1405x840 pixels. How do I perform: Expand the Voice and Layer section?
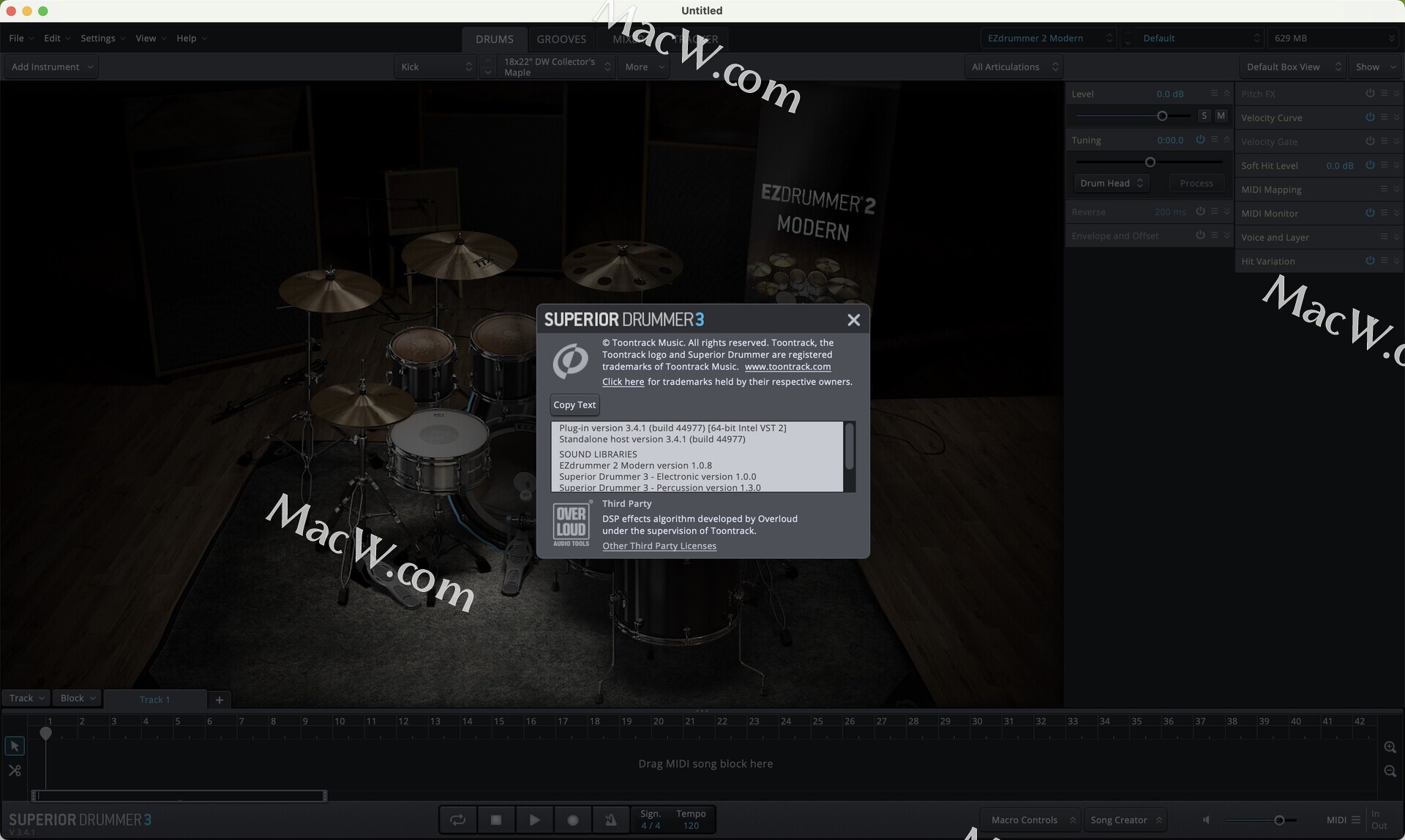(1396, 236)
